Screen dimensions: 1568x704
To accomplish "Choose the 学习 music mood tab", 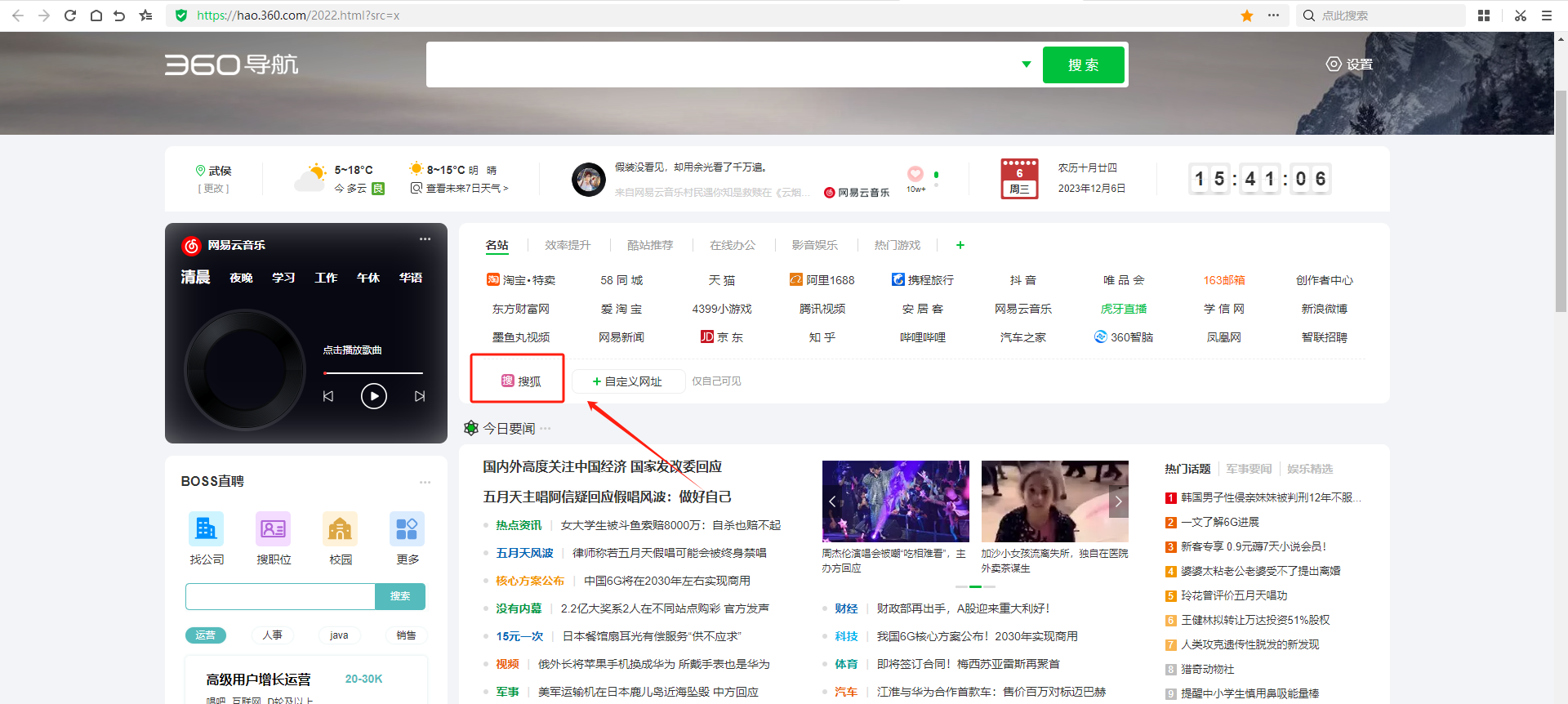I will coord(283,278).
